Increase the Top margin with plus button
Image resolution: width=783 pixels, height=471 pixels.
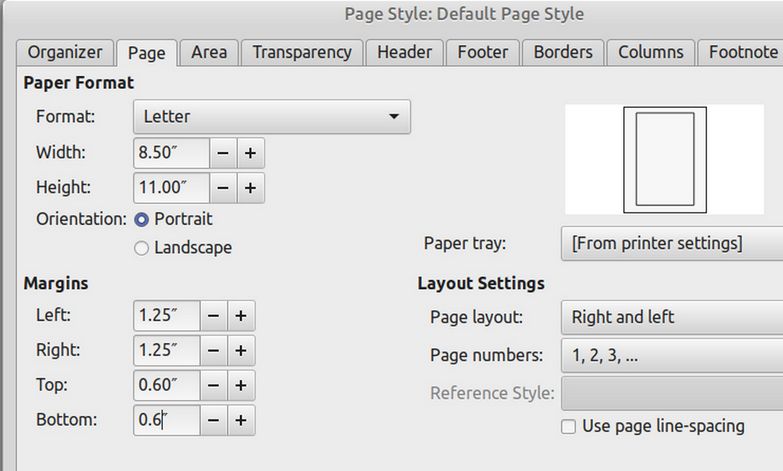(240, 385)
